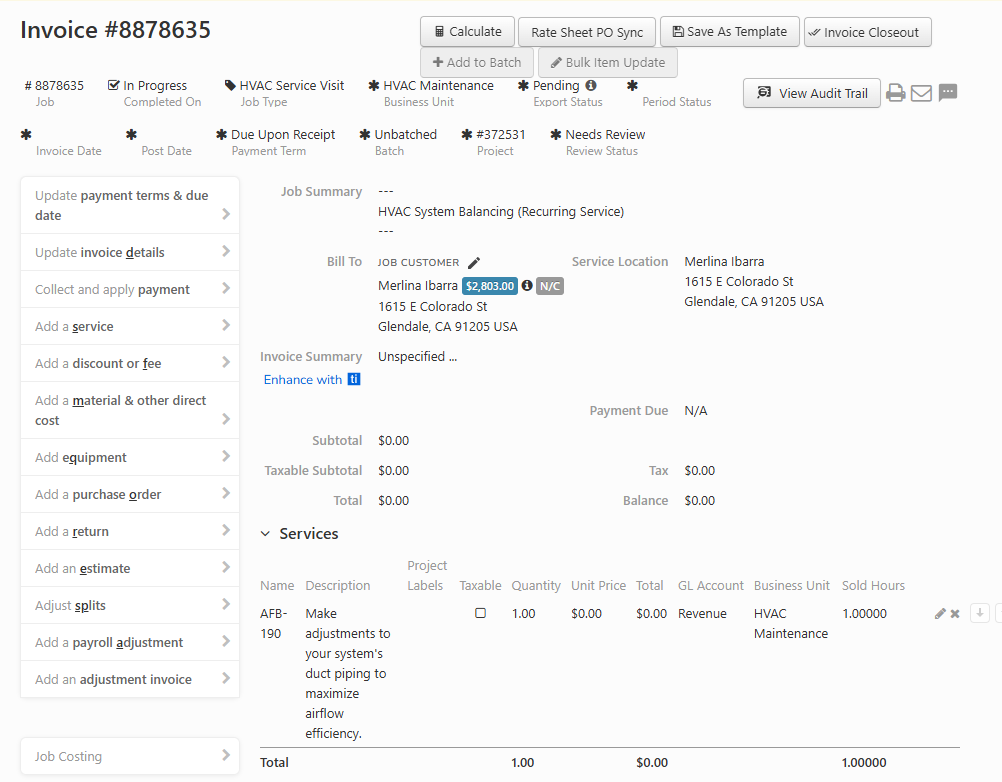Click the print invoice icon

pos(895,93)
